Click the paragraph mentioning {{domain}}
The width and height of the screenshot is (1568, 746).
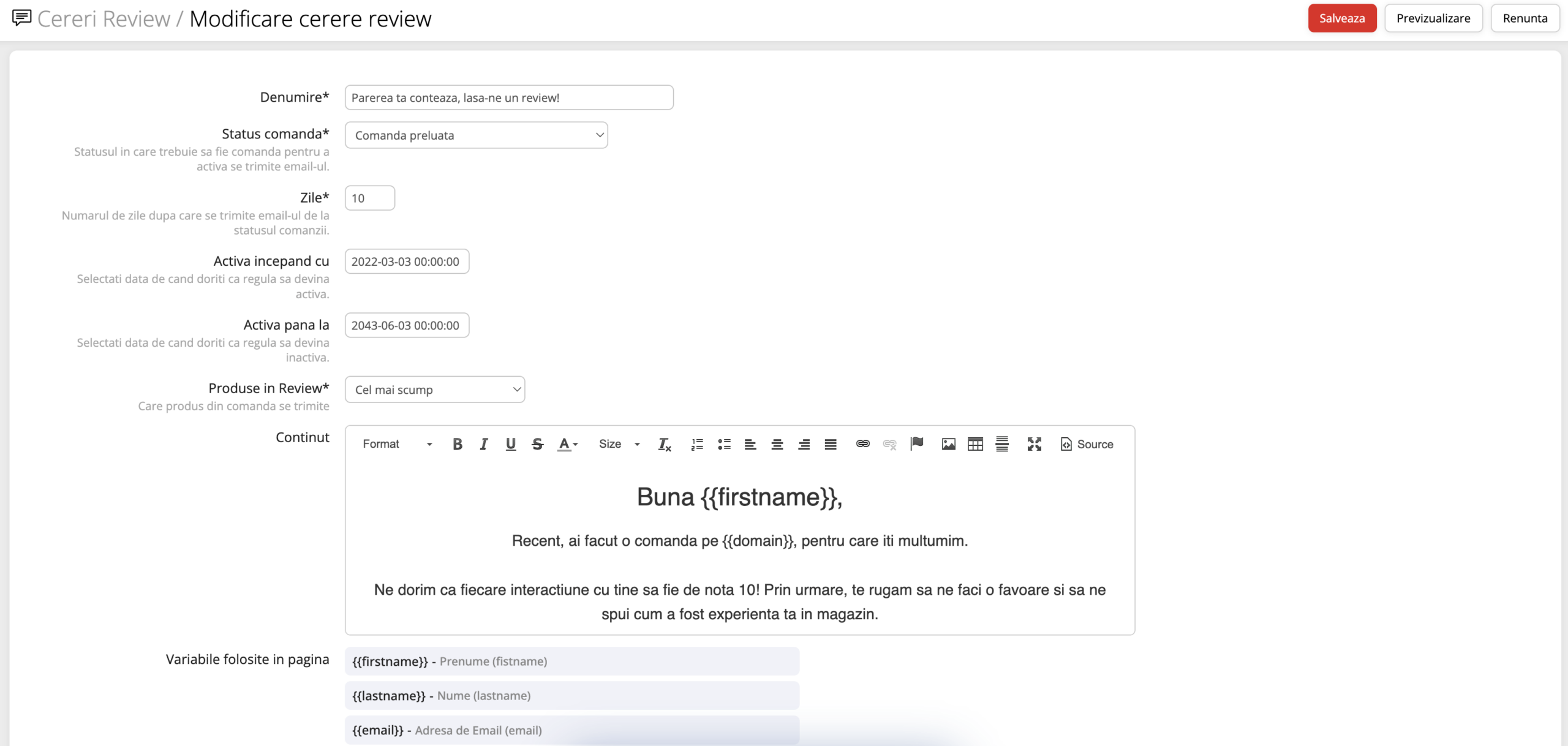point(739,541)
